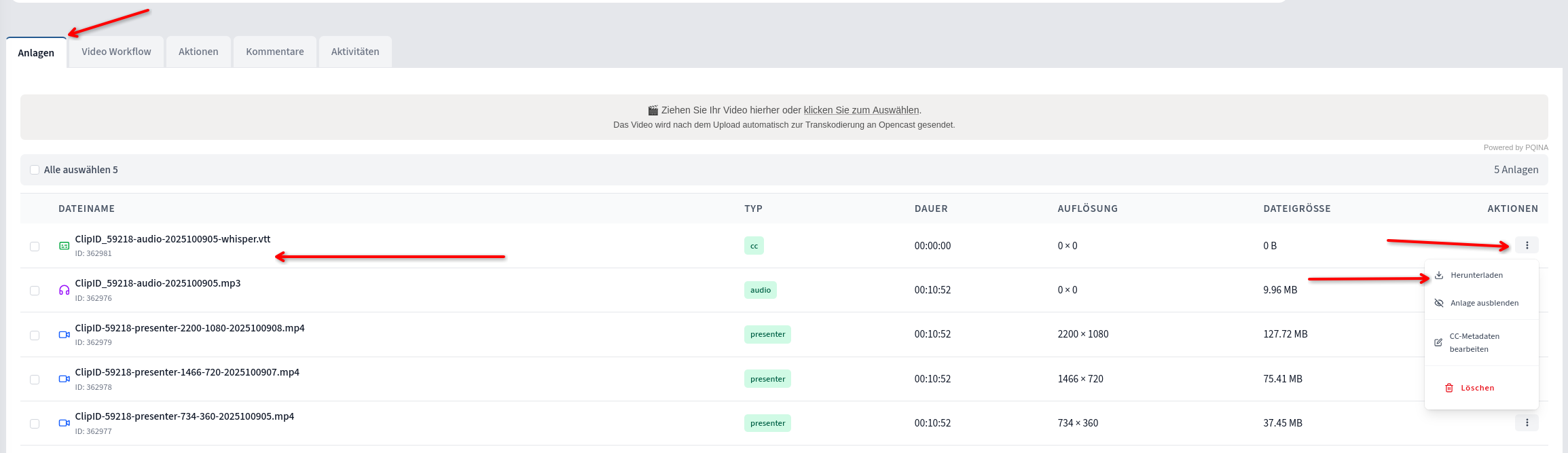Select the checkbox for the audio mp3 row
This screenshot has width=1568, height=453.
[x=35, y=291]
